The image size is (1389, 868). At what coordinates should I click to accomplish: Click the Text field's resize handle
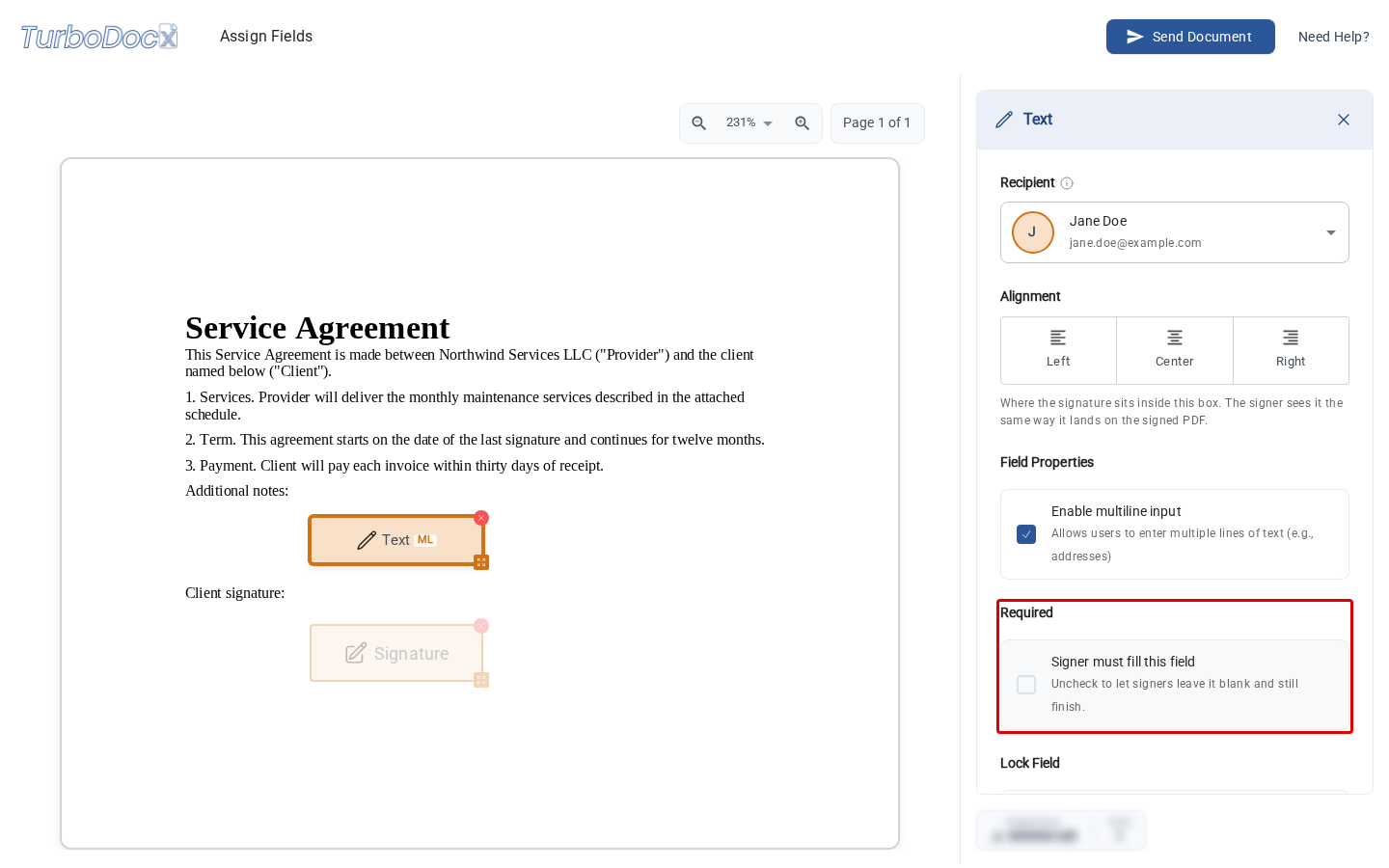click(481, 562)
